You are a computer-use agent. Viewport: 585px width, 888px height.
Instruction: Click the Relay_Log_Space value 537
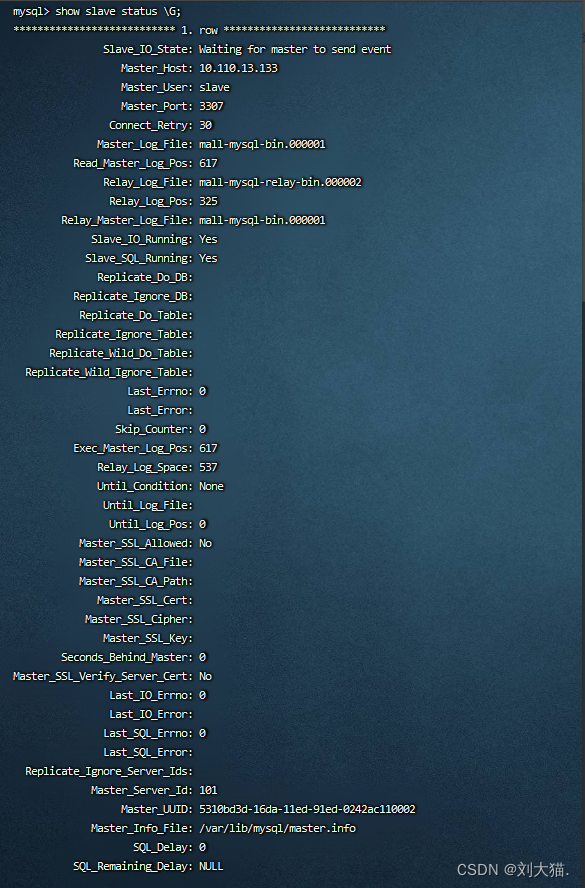[x=208, y=467]
